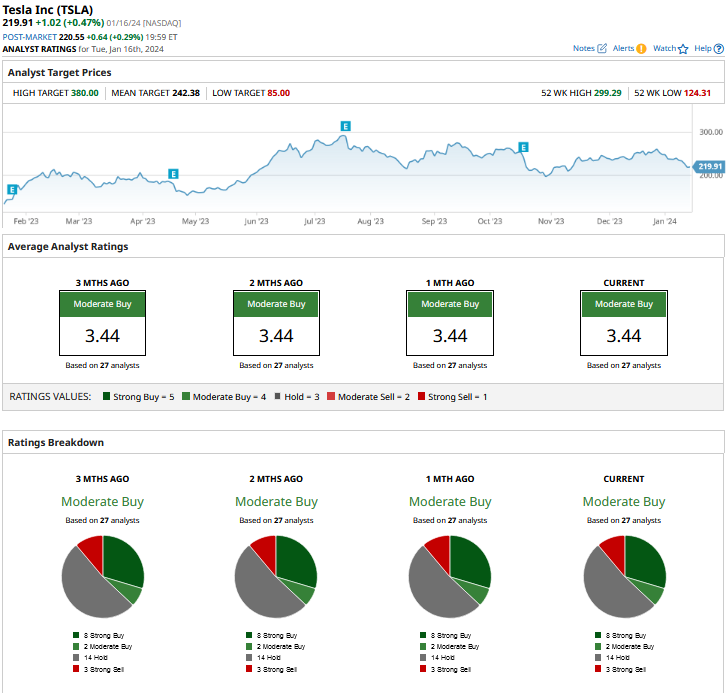This screenshot has width=727, height=693.
Task: Click the earnings E marker above the July peak
Action: click(x=345, y=126)
